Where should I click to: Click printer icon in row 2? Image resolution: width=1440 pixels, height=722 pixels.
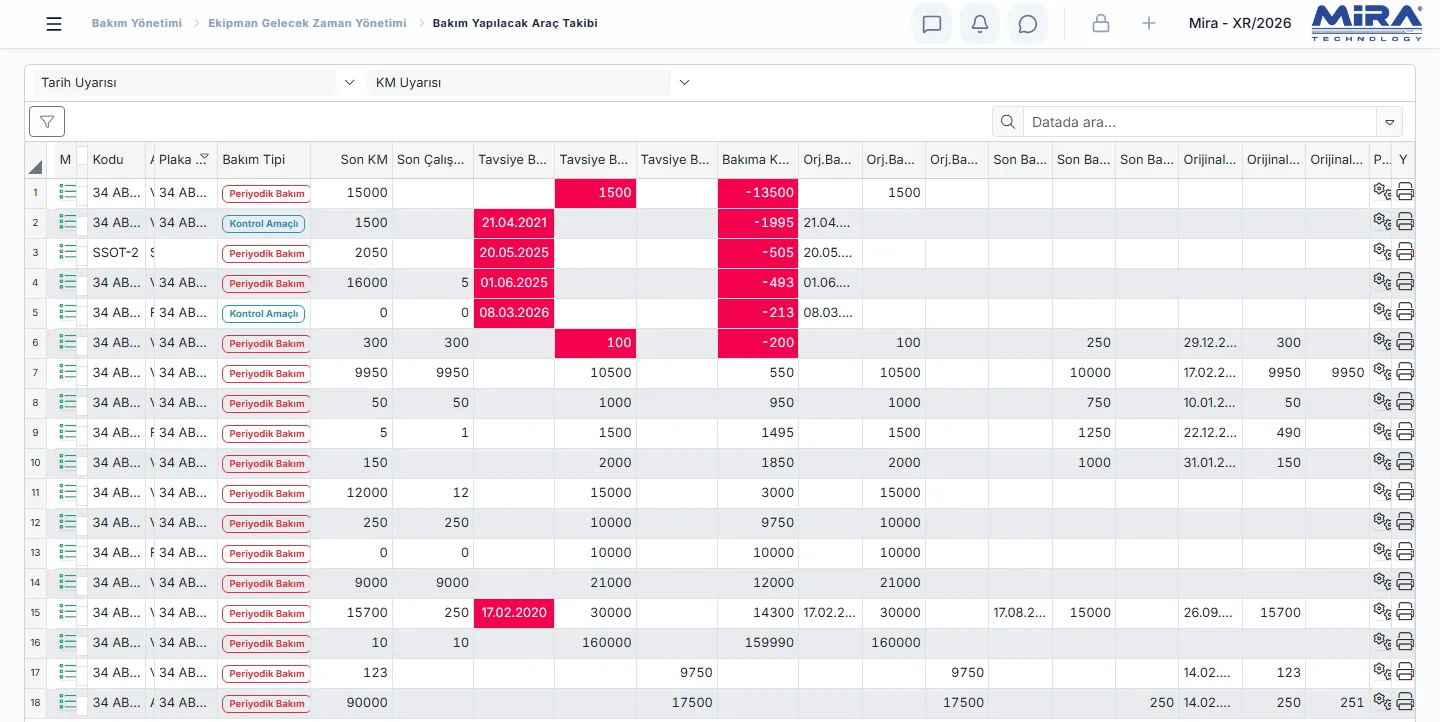coord(1405,222)
